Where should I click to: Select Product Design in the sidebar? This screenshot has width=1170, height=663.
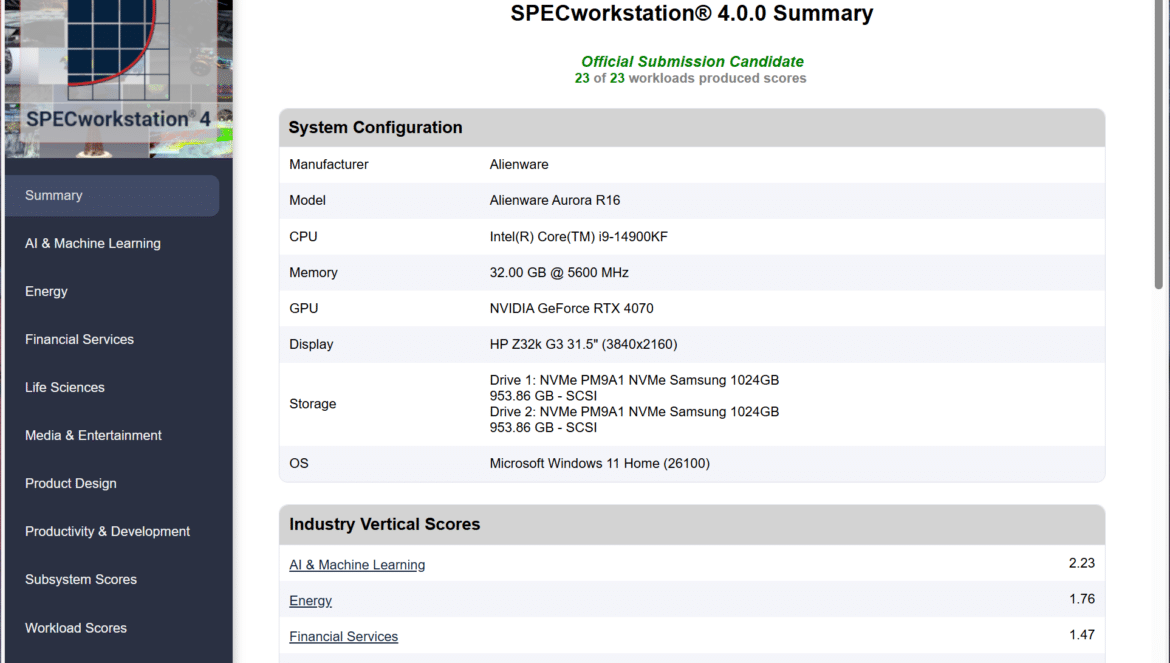click(71, 483)
